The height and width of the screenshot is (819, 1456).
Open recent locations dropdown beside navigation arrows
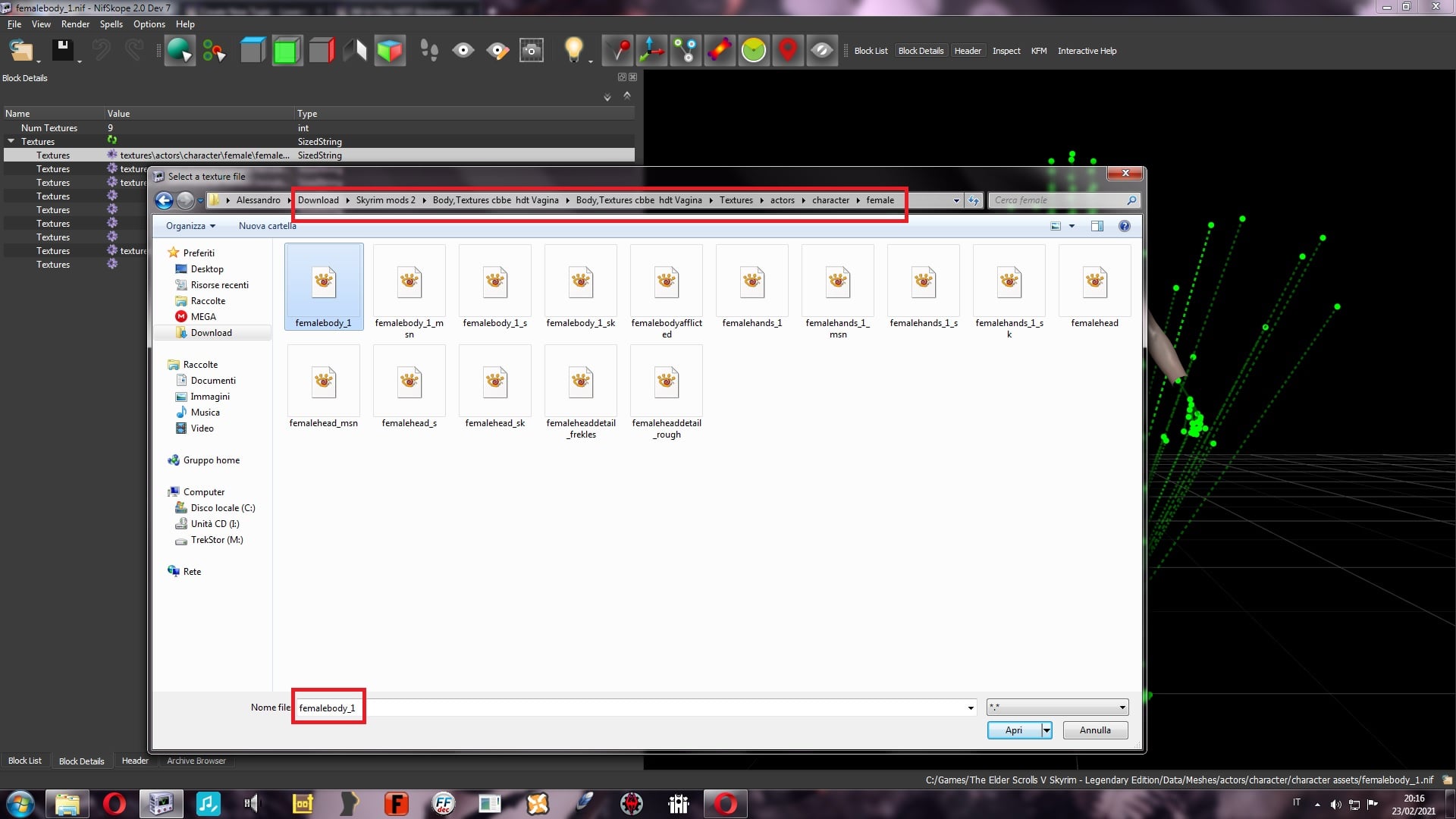[x=200, y=200]
